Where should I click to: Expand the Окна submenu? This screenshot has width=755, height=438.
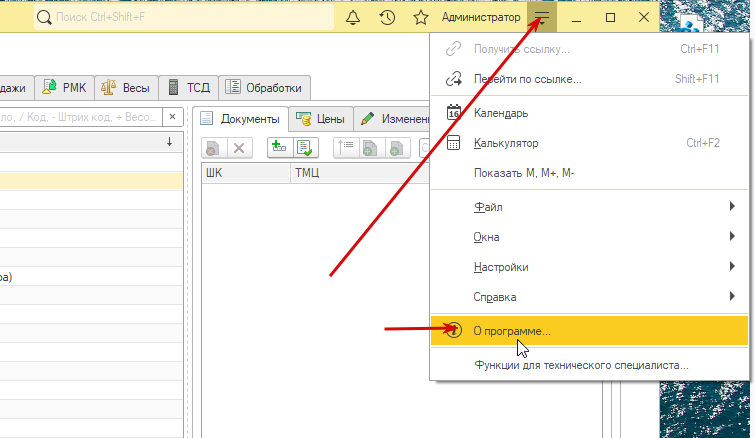[x=589, y=236]
